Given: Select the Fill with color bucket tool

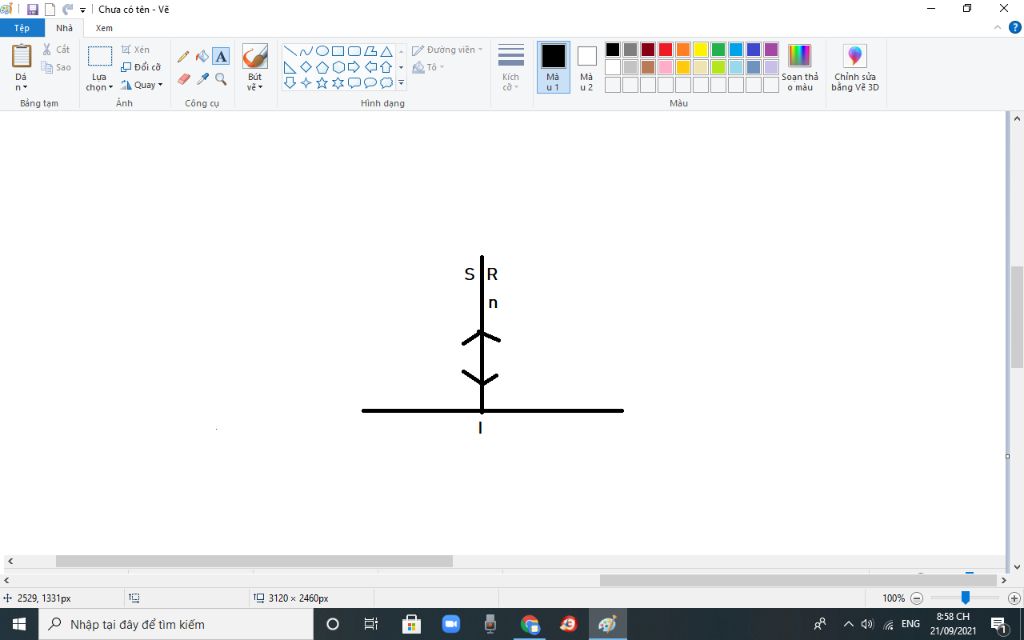Looking at the screenshot, I should [x=202, y=56].
